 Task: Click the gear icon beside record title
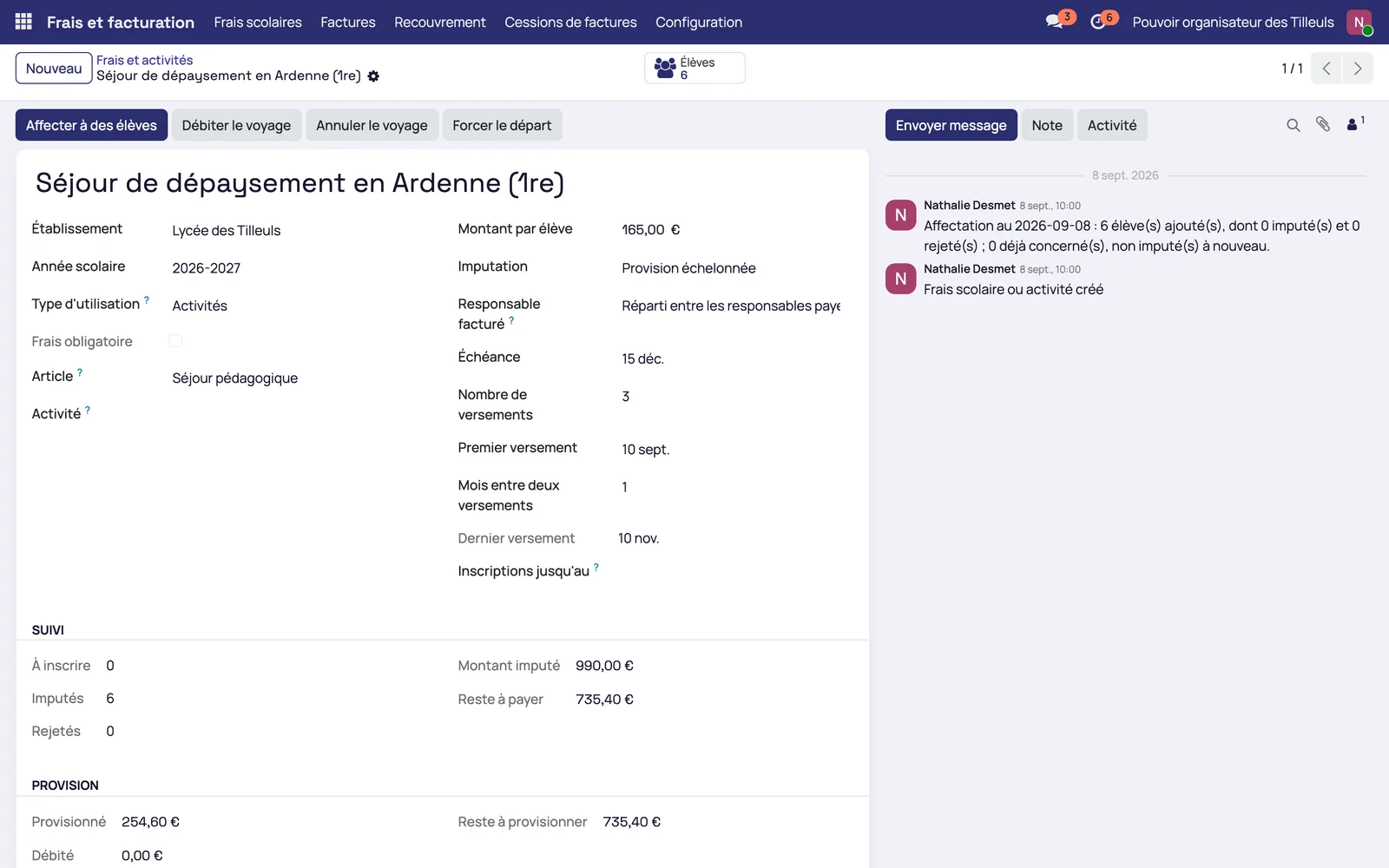click(x=373, y=76)
